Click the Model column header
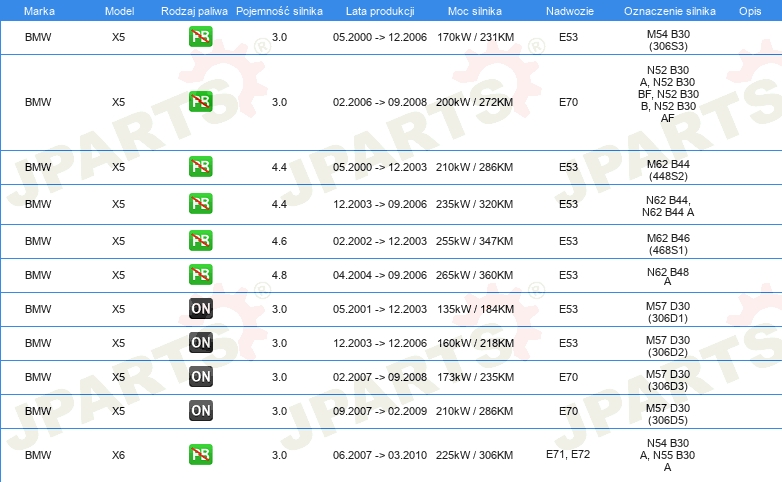This screenshot has width=782, height=482. point(119,11)
